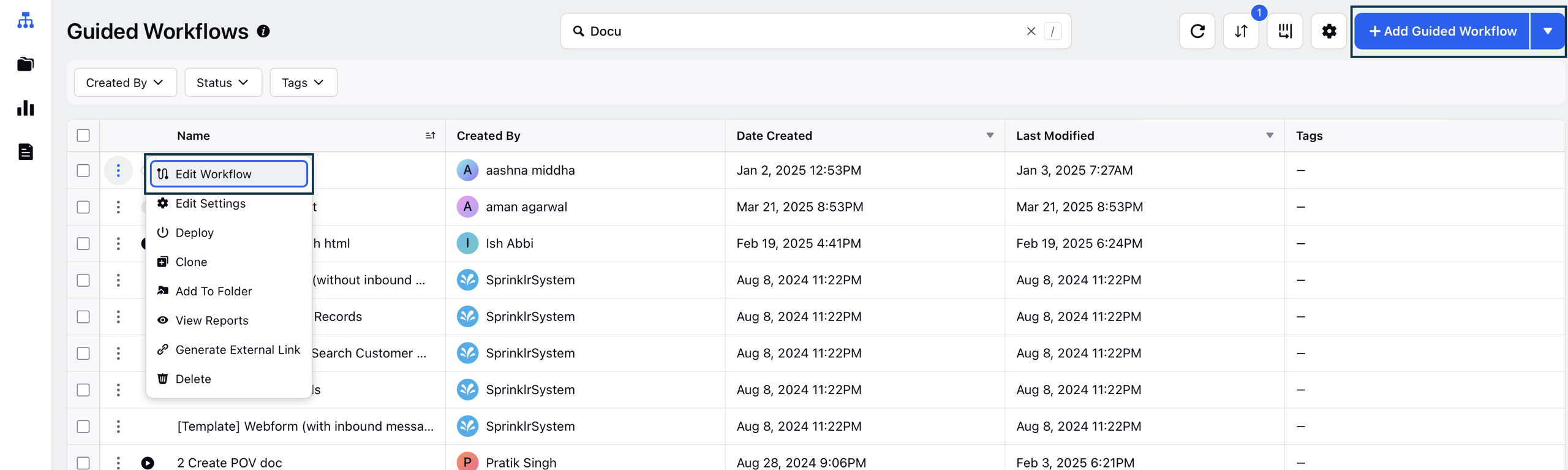This screenshot has width=1568, height=470.
Task: Click the slash shortcut key in search
Action: coord(1052,31)
